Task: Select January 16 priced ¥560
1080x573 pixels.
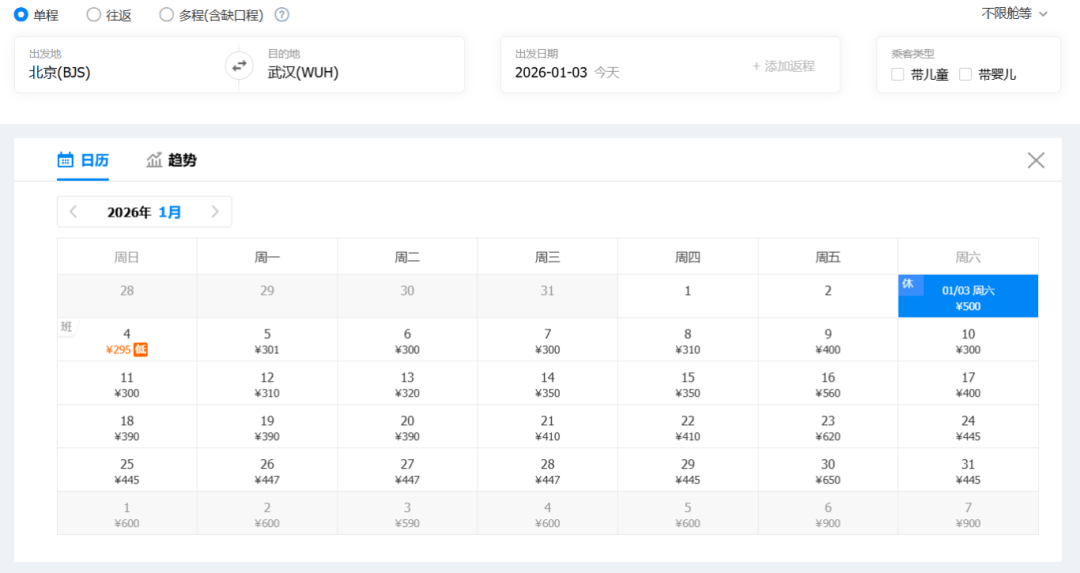Action: [828, 384]
